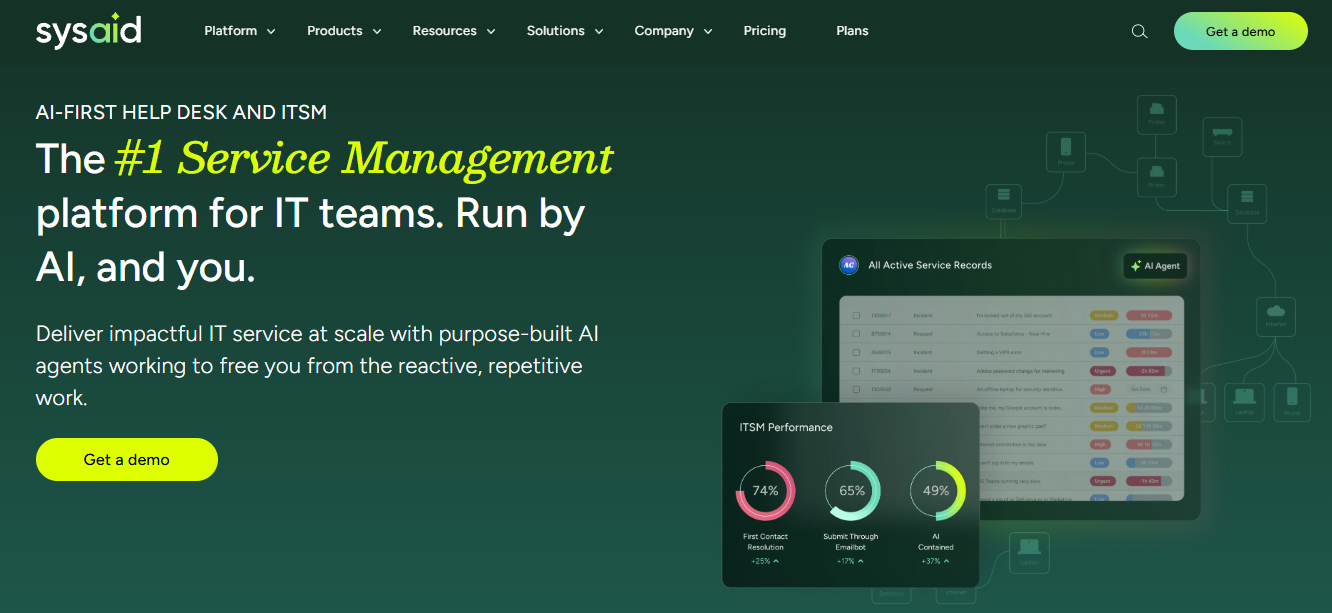Select the Switch node icon in the network diagram

[x=1222, y=135]
